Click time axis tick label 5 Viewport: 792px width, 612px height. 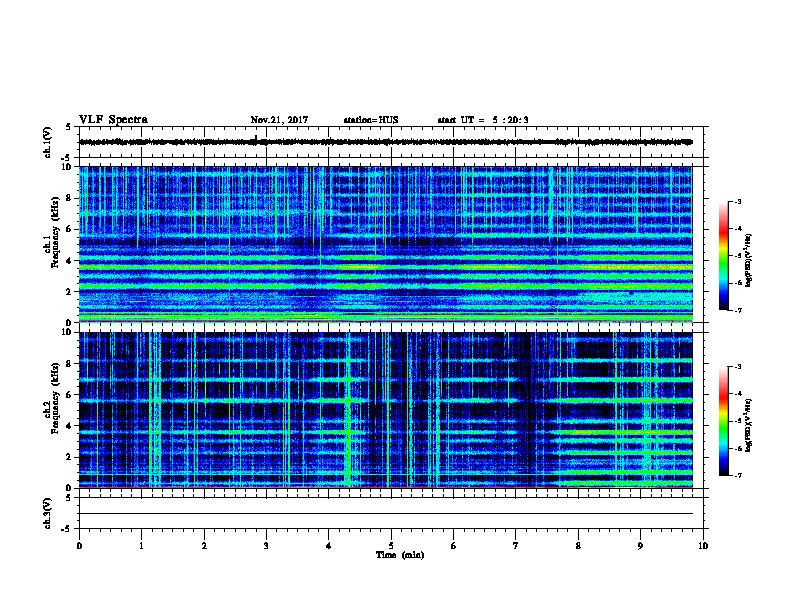(x=391, y=546)
